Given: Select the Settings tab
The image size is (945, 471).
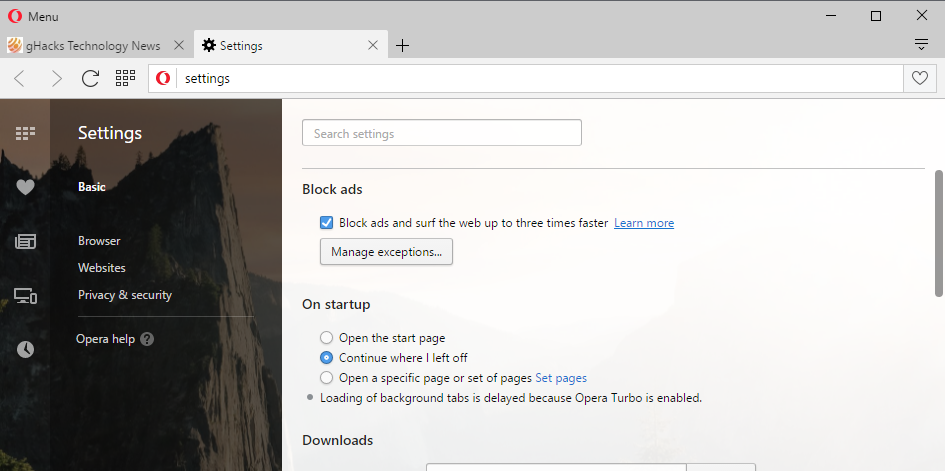Looking at the screenshot, I should (291, 46).
